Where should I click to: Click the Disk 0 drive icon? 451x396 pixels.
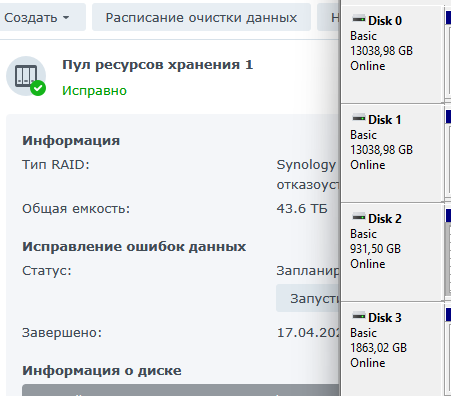pos(359,19)
